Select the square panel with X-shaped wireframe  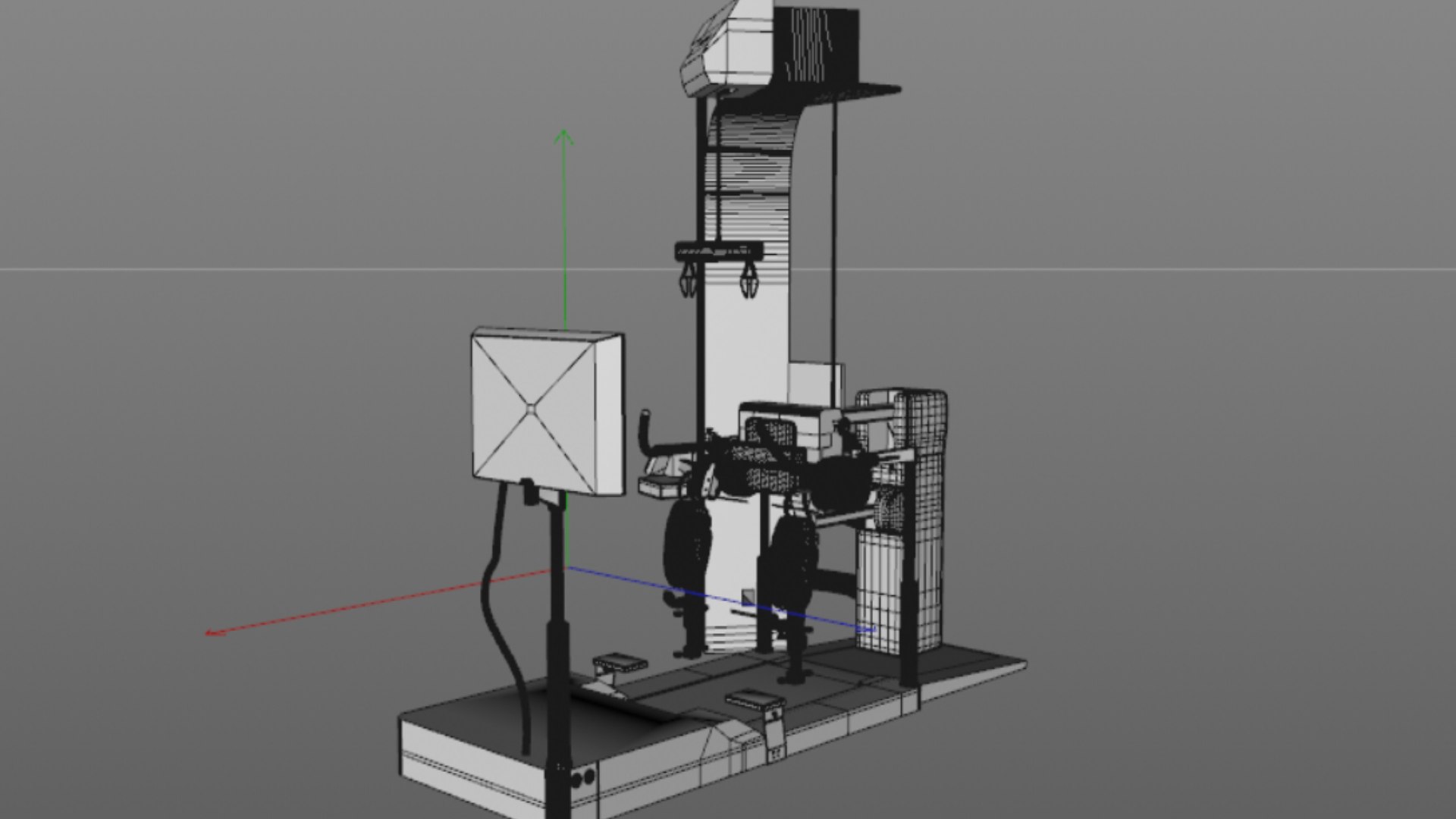click(548, 412)
